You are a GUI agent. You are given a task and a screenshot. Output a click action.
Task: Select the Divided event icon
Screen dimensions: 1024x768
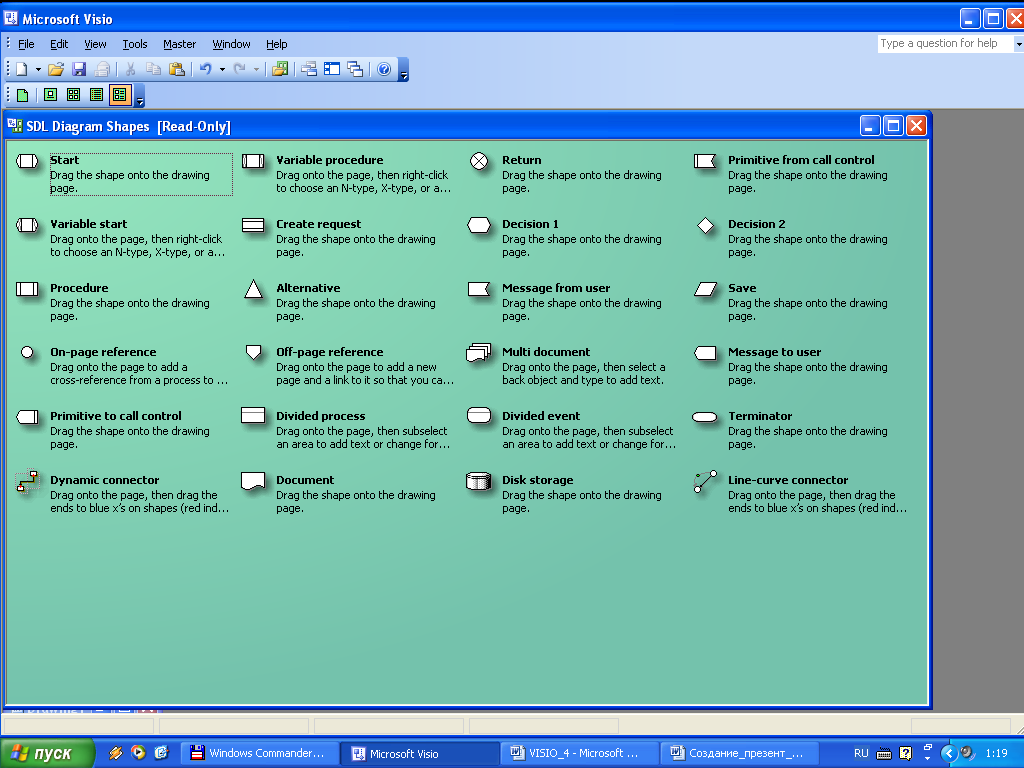(479, 416)
